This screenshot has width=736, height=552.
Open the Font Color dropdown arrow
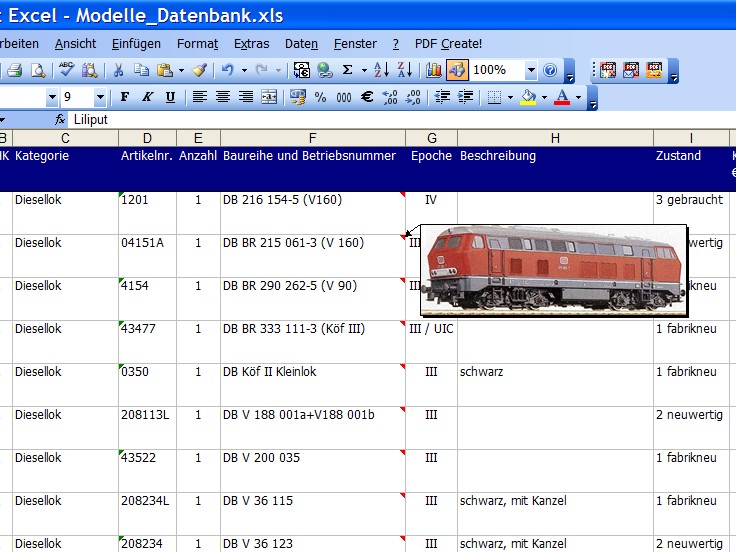[x=579, y=97]
